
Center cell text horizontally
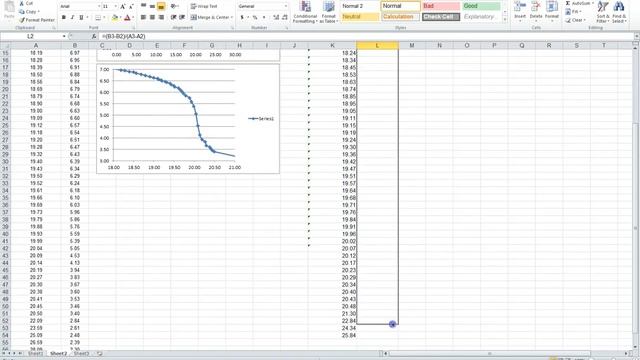point(152,18)
